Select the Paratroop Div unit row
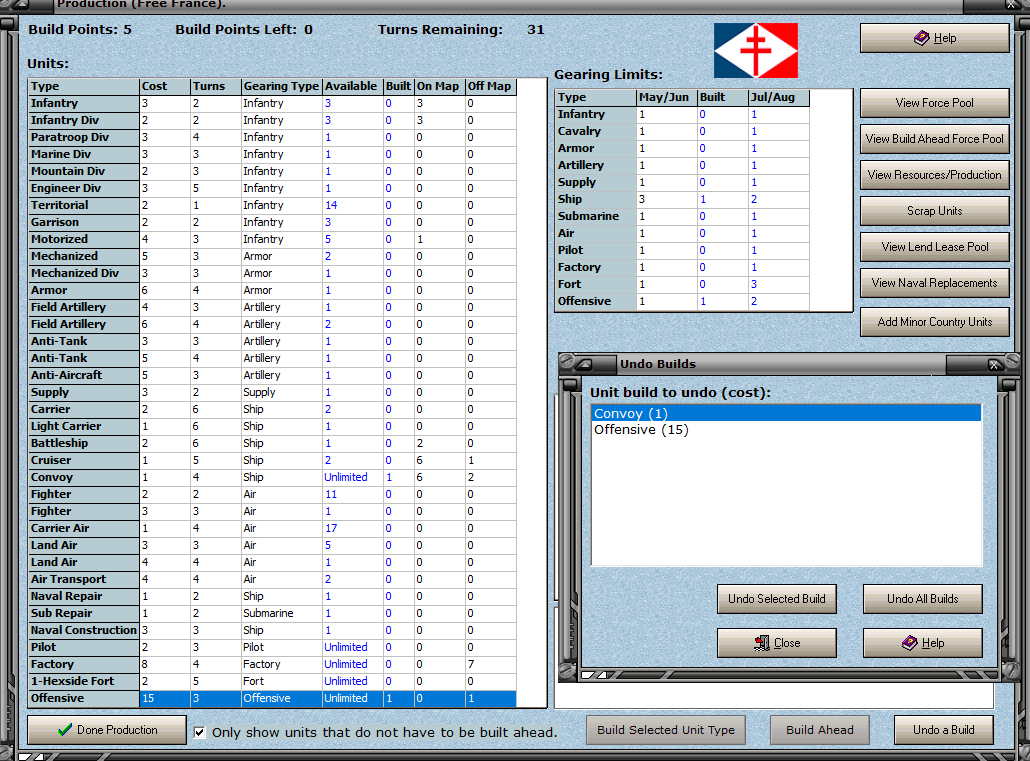Viewport: 1030px width, 761px height. 273,137
